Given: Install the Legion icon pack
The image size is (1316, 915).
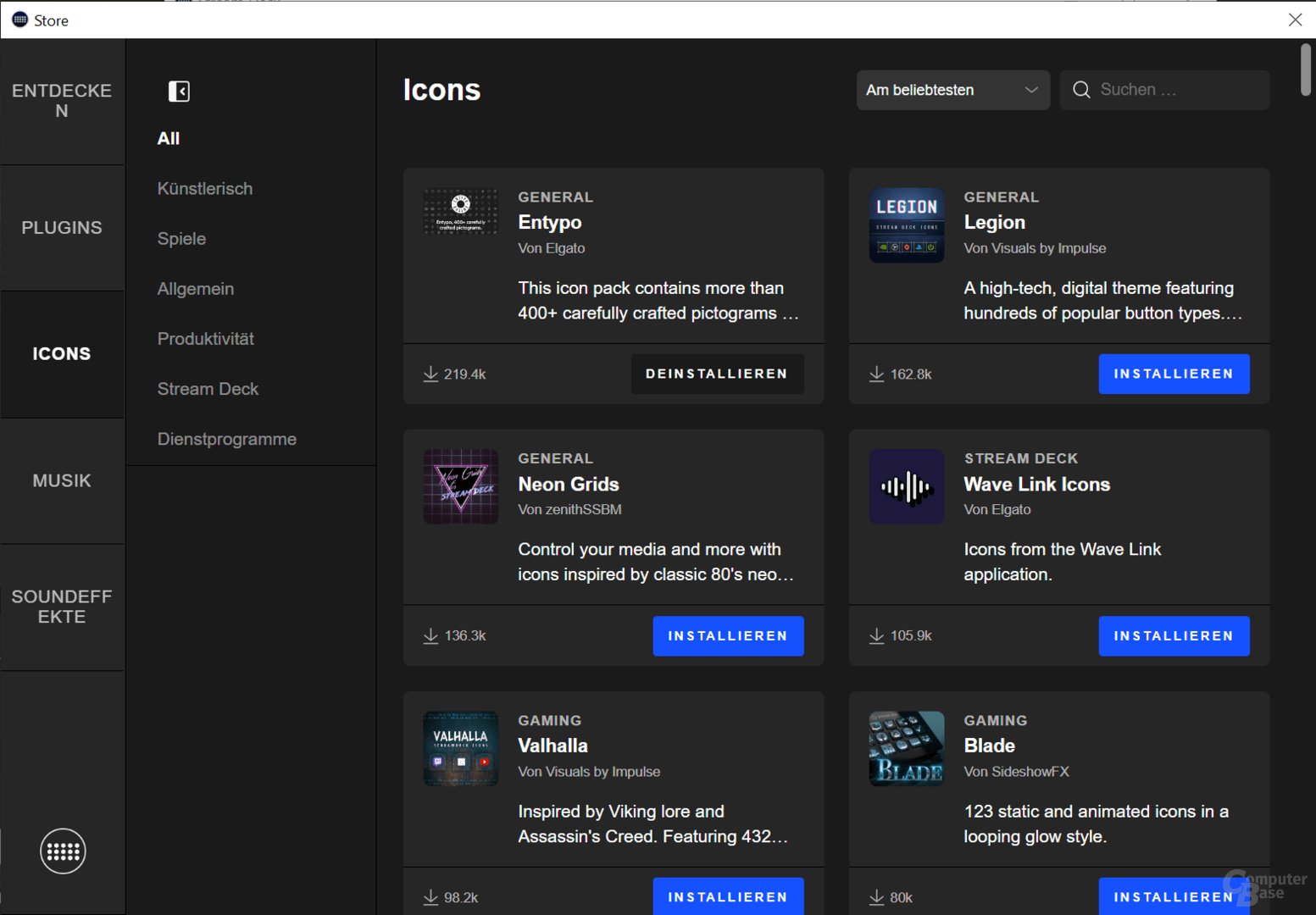Looking at the screenshot, I should (1174, 374).
